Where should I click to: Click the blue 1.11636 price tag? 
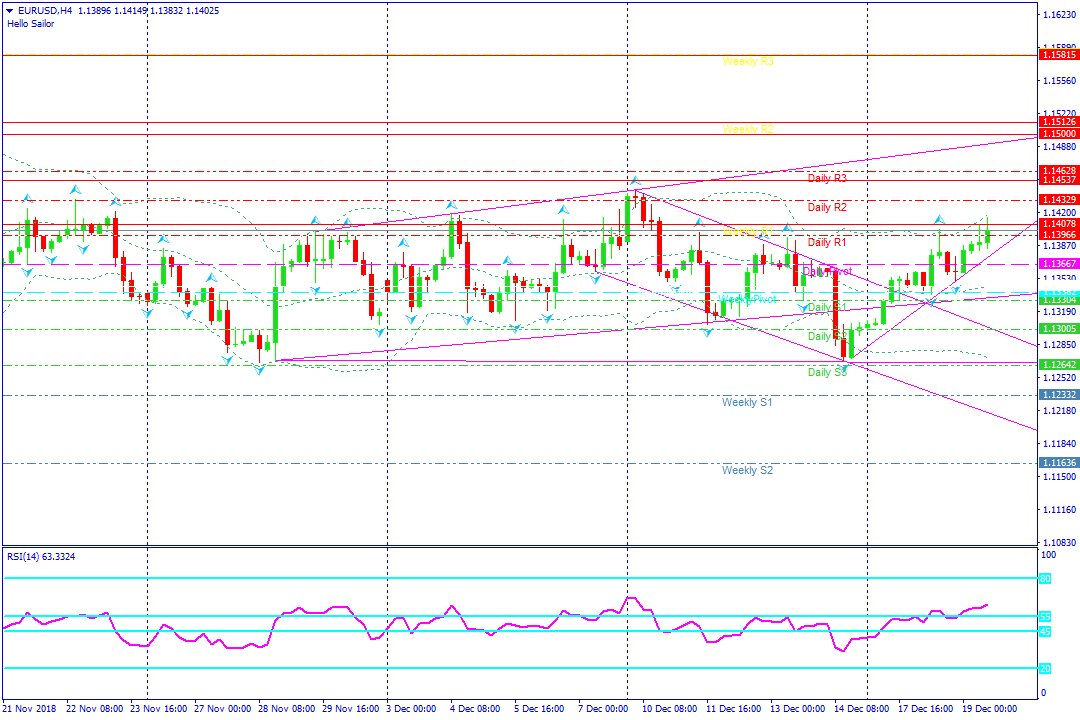point(1059,463)
